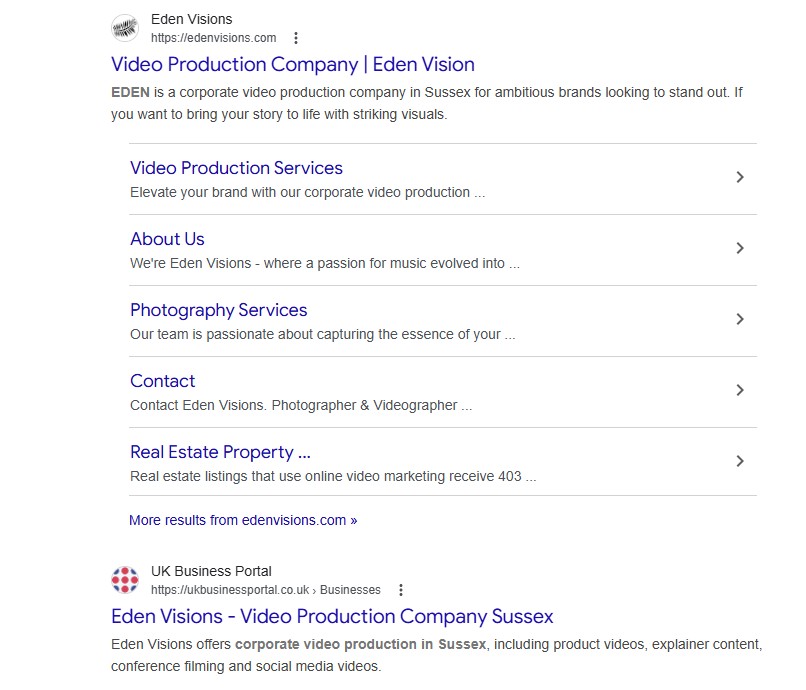806x690 pixels.
Task: Open Video Production Company | Eden Vision result
Action: tap(292, 64)
